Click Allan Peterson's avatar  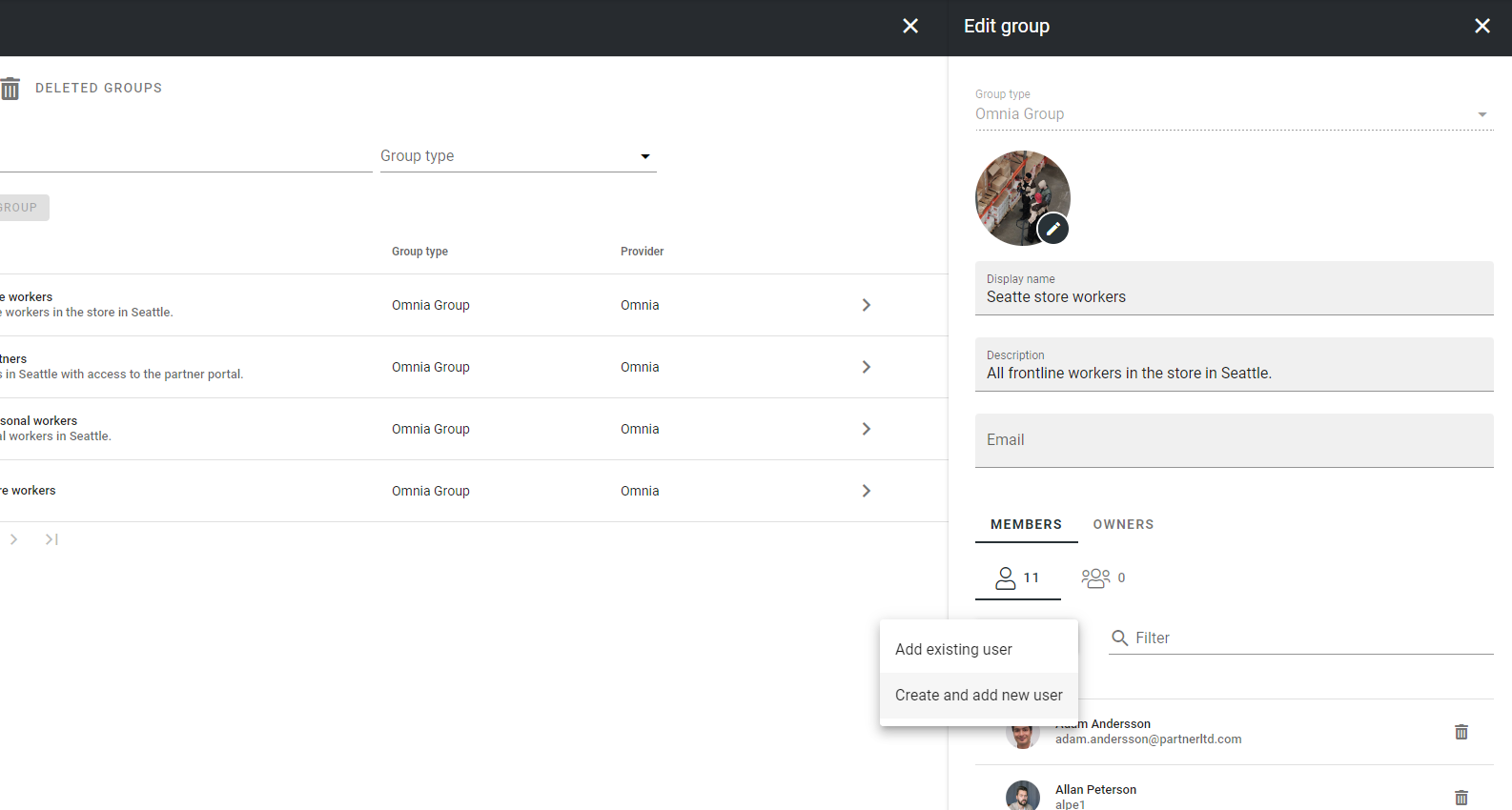click(1023, 797)
